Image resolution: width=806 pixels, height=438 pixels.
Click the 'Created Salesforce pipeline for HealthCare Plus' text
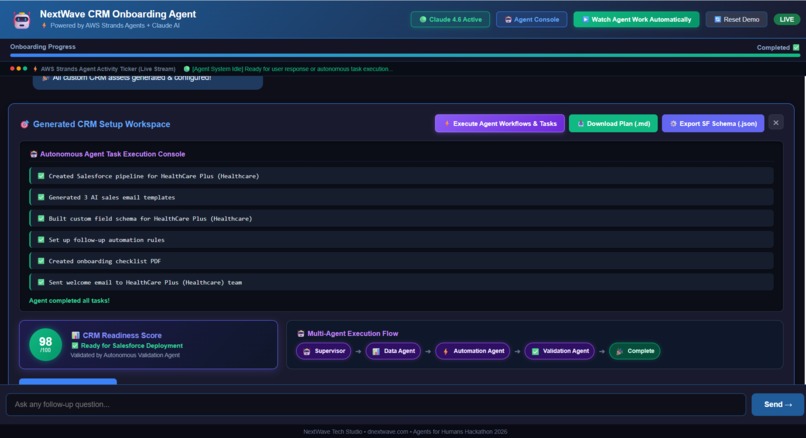[x=154, y=176]
